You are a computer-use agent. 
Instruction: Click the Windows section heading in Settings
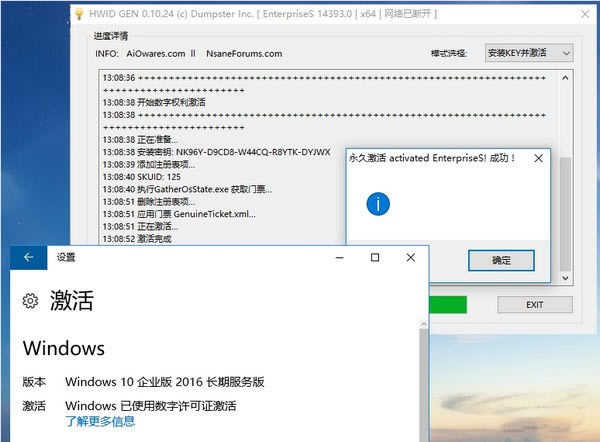pyautogui.click(x=64, y=348)
